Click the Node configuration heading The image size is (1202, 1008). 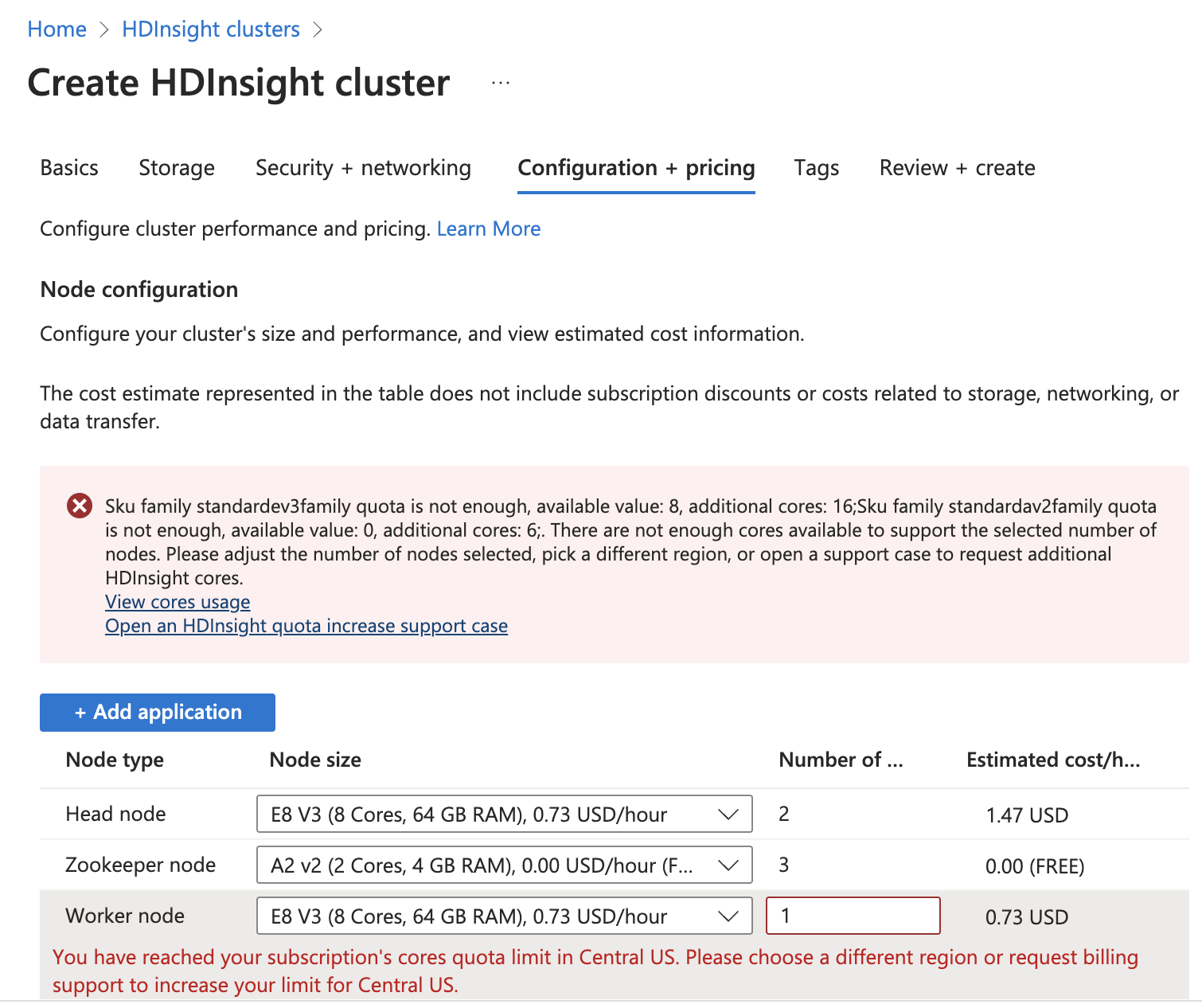point(139,290)
